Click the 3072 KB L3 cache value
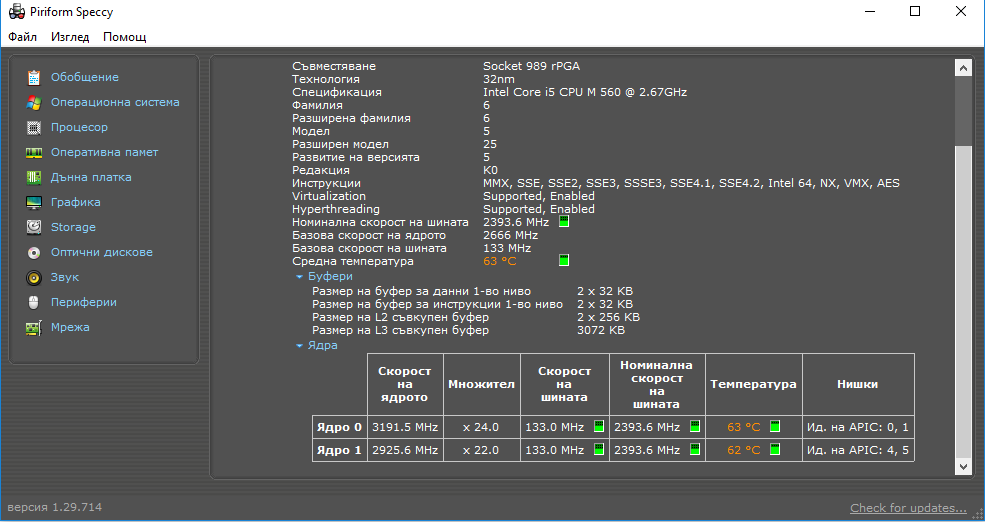 click(601, 330)
